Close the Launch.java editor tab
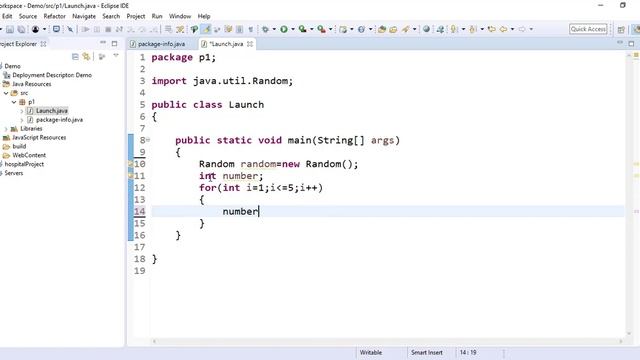The image size is (640, 360). (x=250, y=44)
